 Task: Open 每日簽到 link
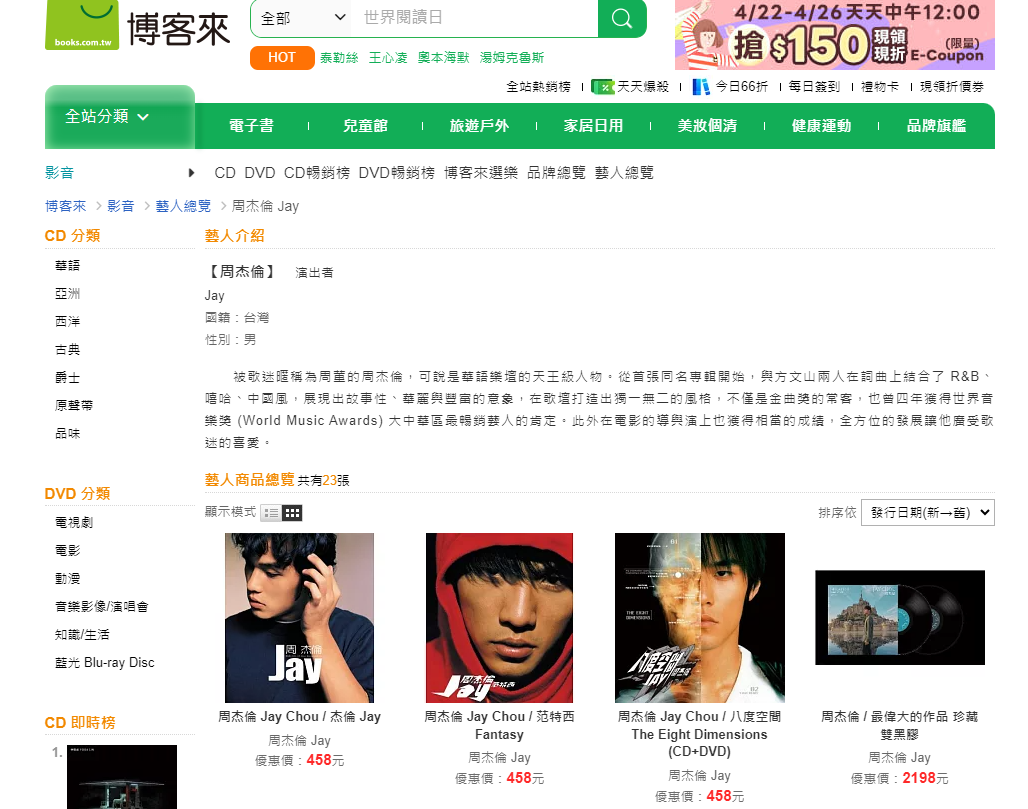814,87
